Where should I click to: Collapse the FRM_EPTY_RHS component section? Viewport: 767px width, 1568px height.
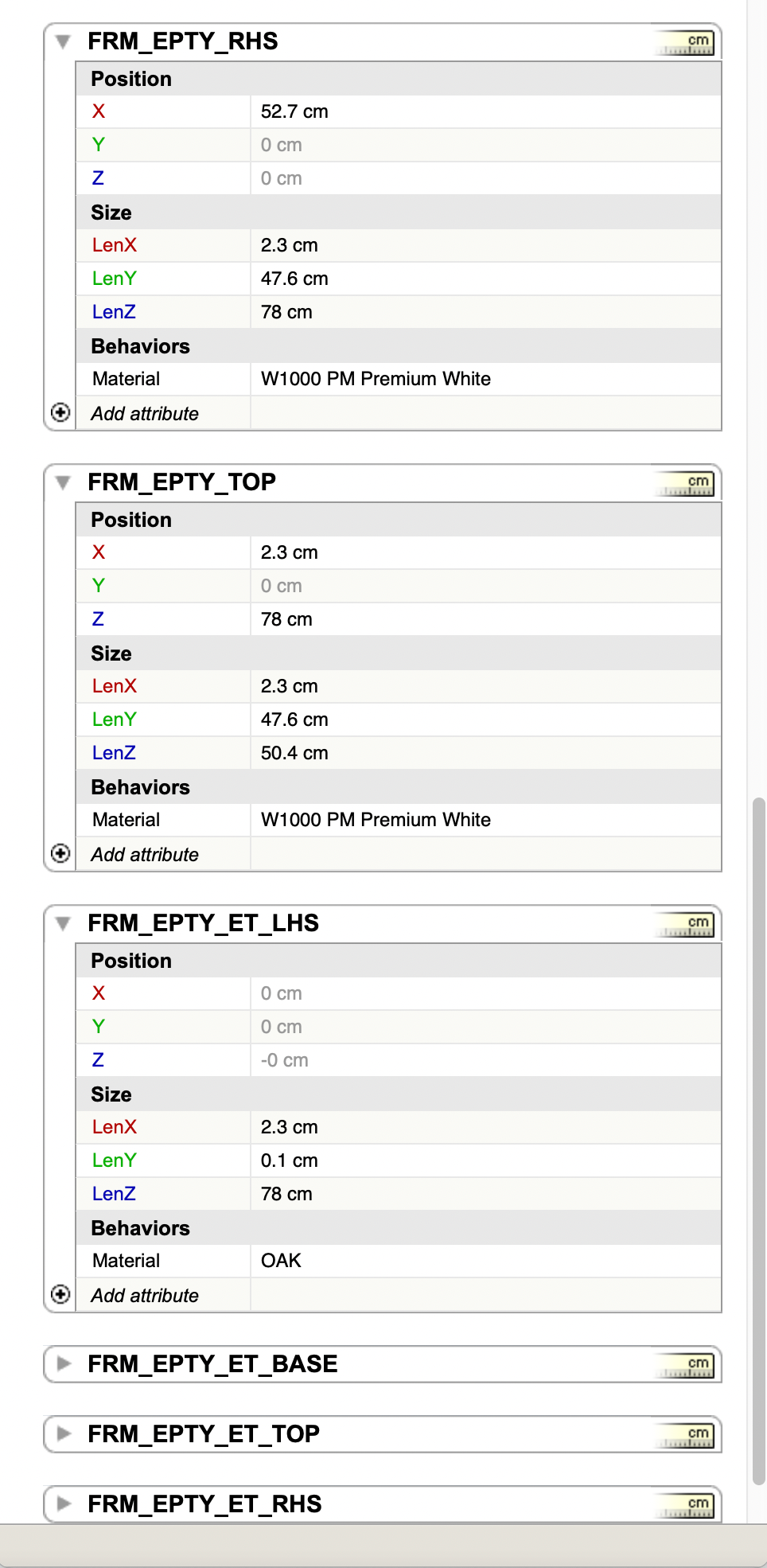(x=64, y=41)
